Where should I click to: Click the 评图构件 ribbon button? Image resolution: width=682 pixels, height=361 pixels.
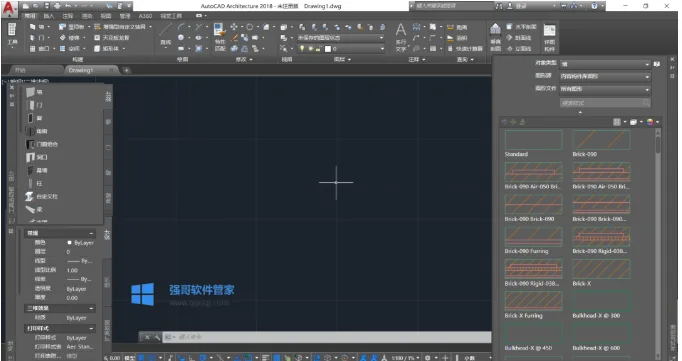(549, 37)
